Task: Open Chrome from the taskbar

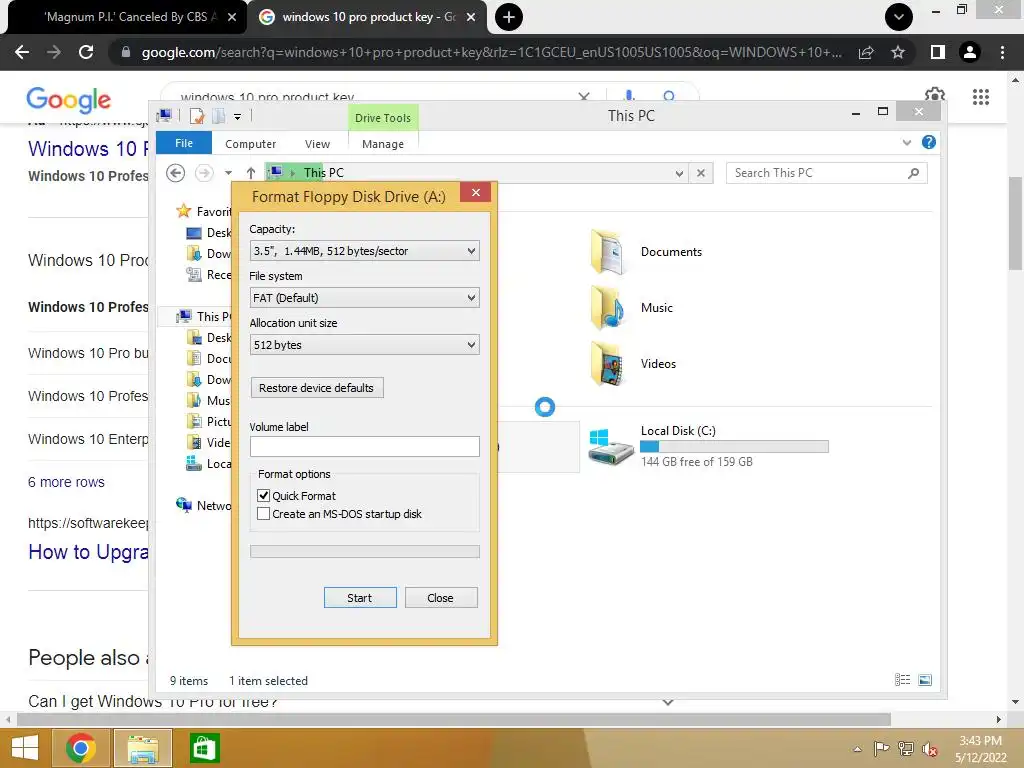Action: click(81, 748)
